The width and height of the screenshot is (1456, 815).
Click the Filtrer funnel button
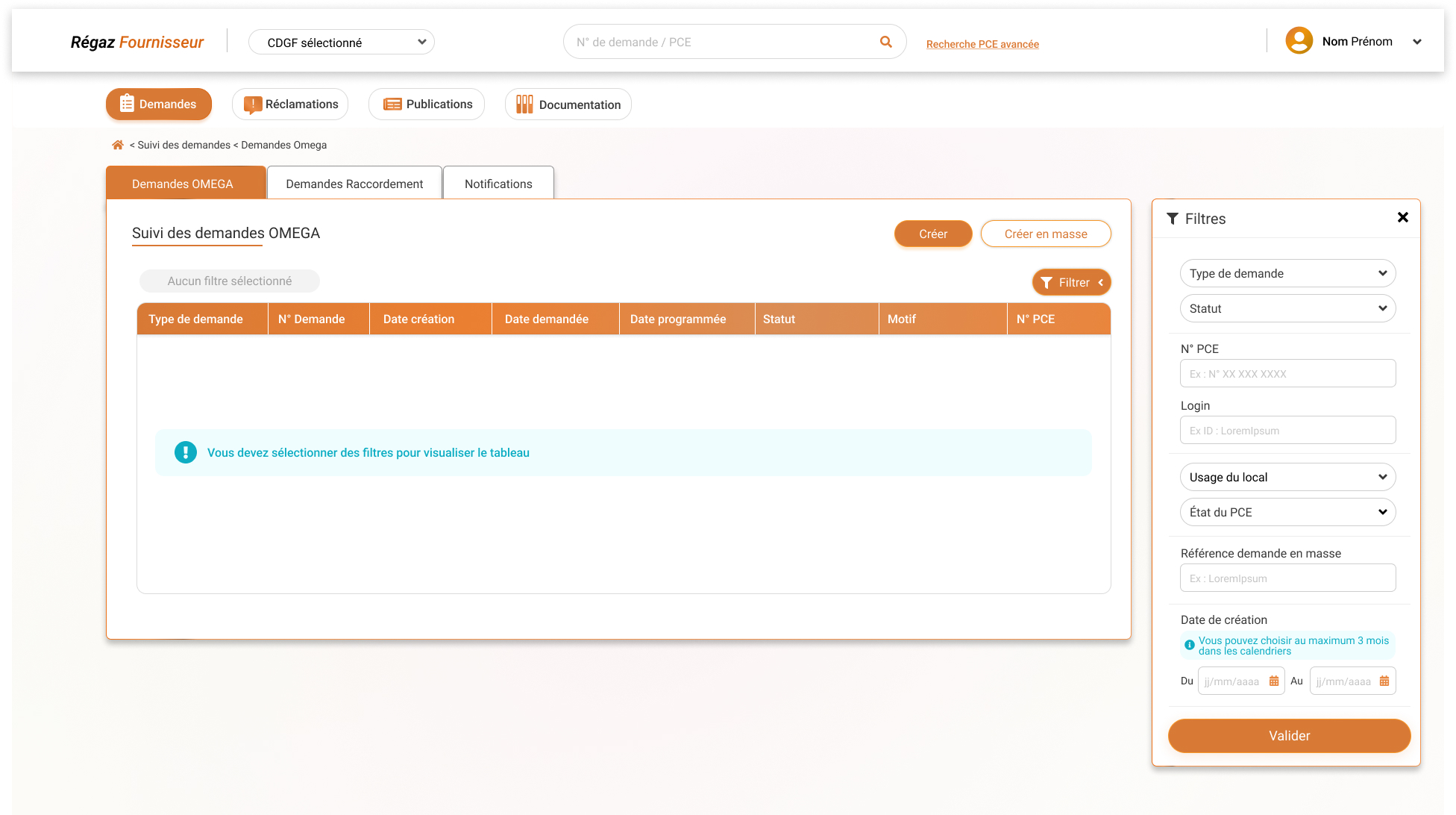[1071, 282]
